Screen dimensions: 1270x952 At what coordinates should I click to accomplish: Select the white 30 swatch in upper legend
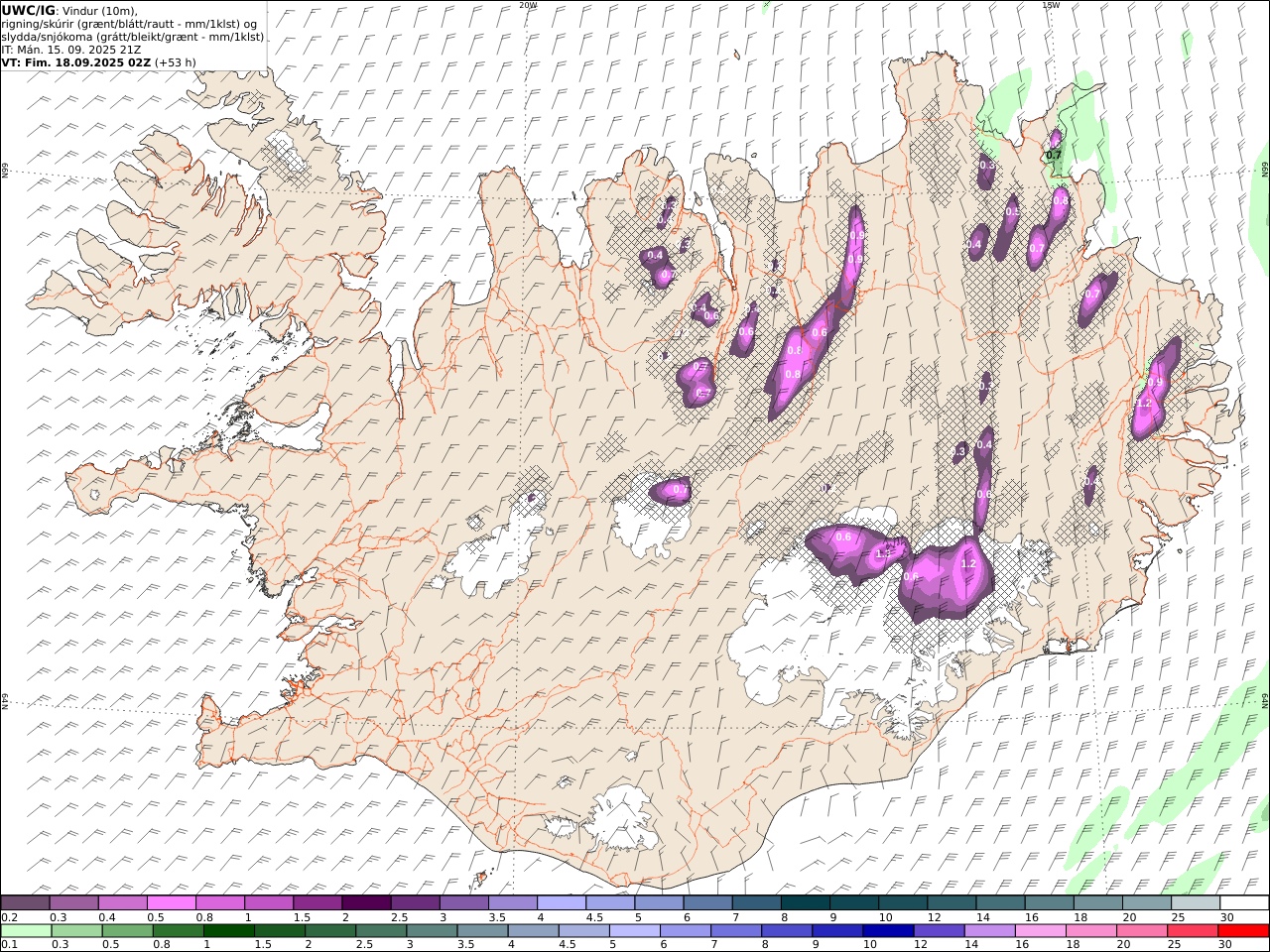coord(1243,903)
